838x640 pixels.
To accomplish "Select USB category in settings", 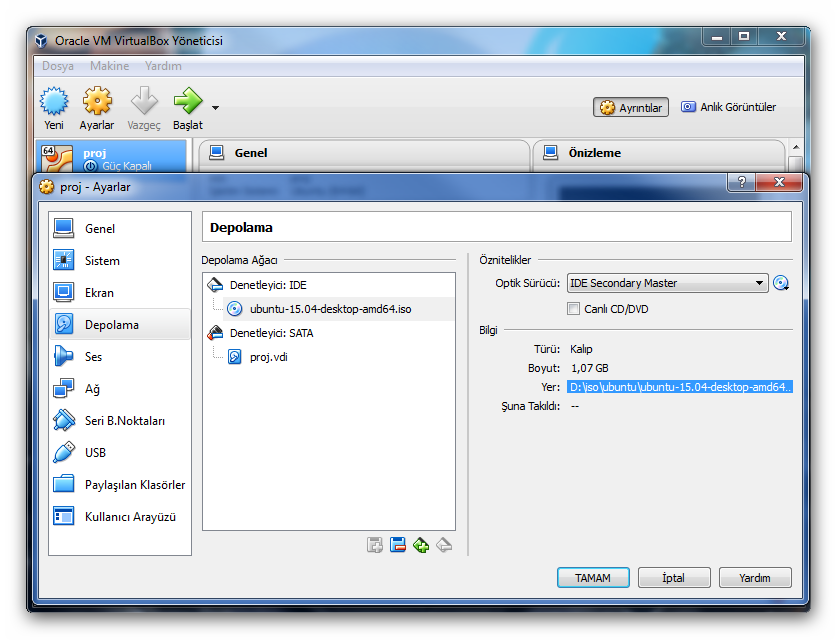I will [120, 453].
